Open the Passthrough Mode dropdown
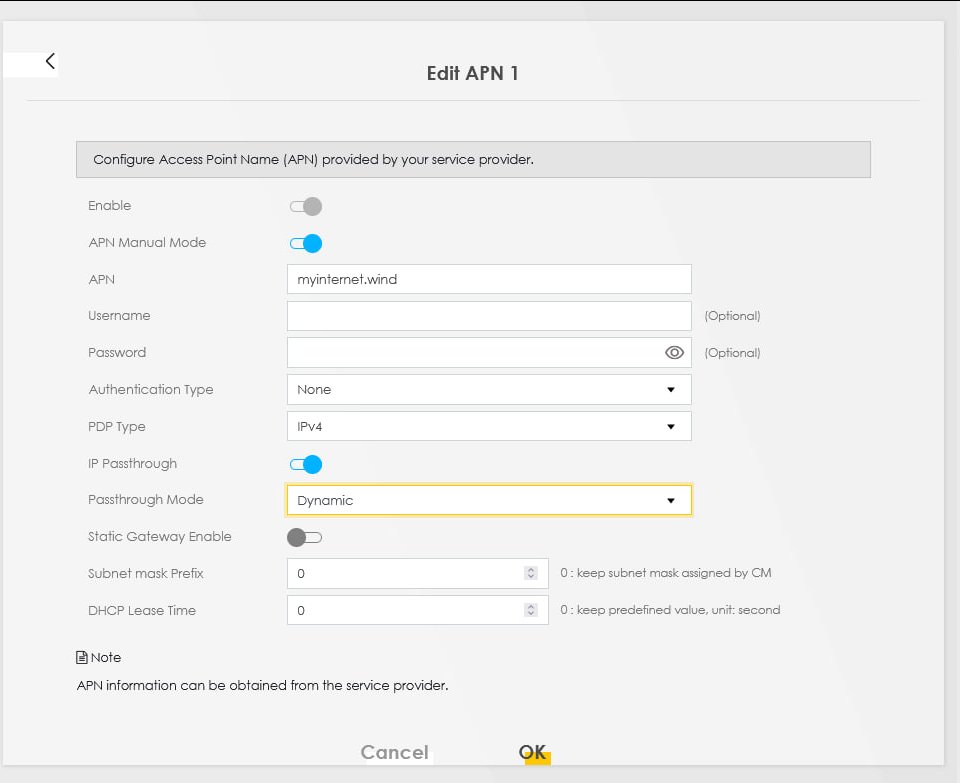This screenshot has width=960, height=783. (488, 500)
